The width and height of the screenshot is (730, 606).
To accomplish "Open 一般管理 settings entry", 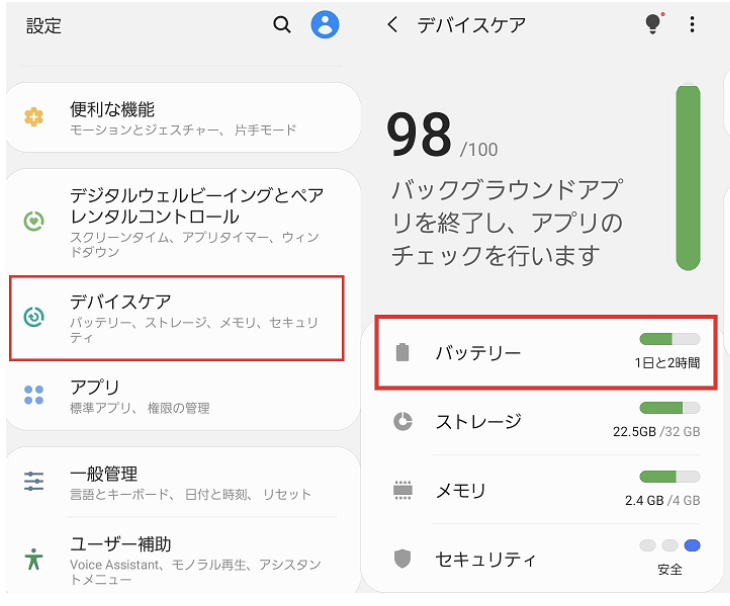I will coord(183,482).
